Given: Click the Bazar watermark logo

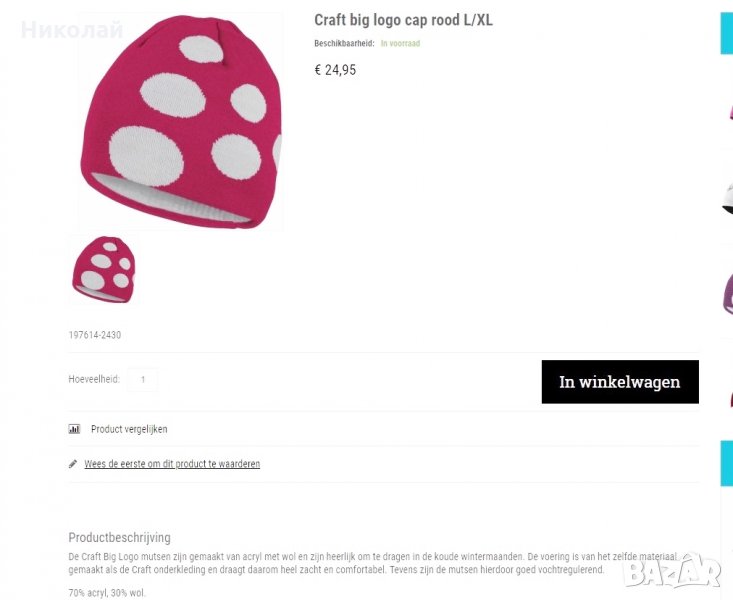Looking at the screenshot, I should tap(673, 571).
